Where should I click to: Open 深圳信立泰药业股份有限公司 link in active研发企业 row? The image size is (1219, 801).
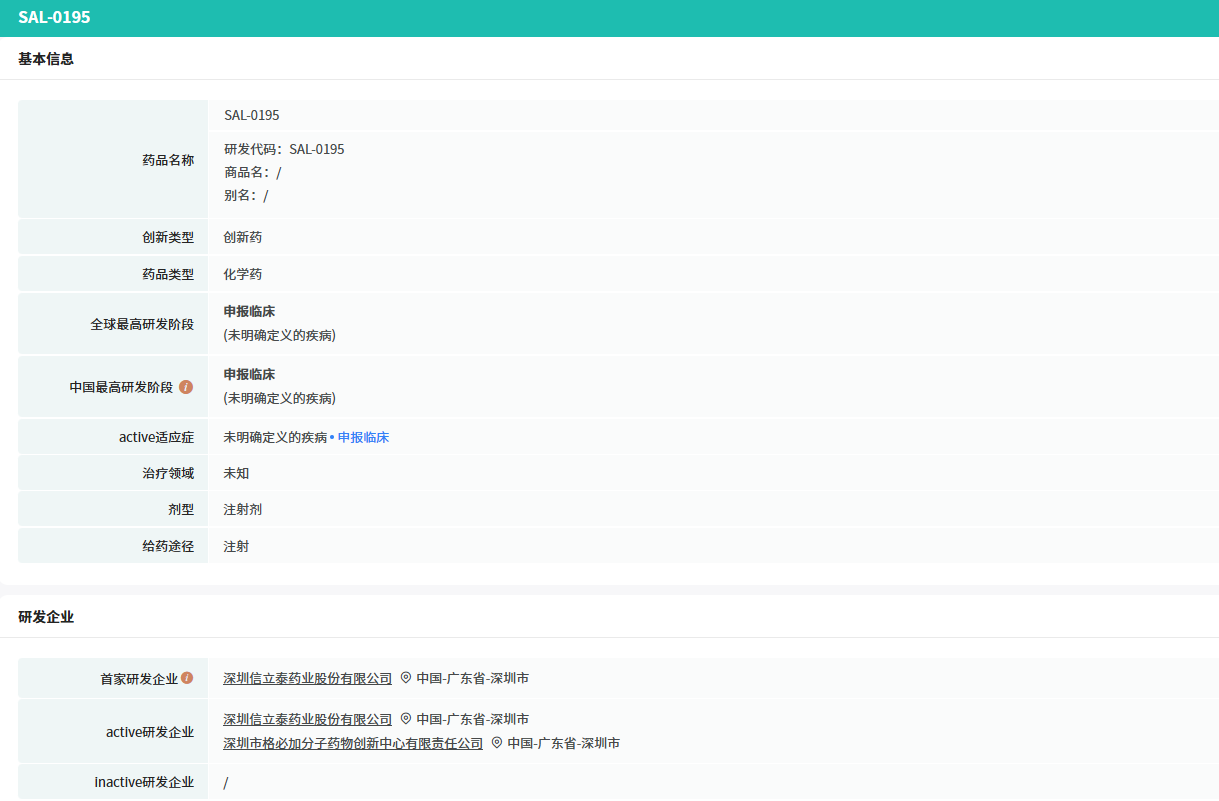tap(308, 719)
